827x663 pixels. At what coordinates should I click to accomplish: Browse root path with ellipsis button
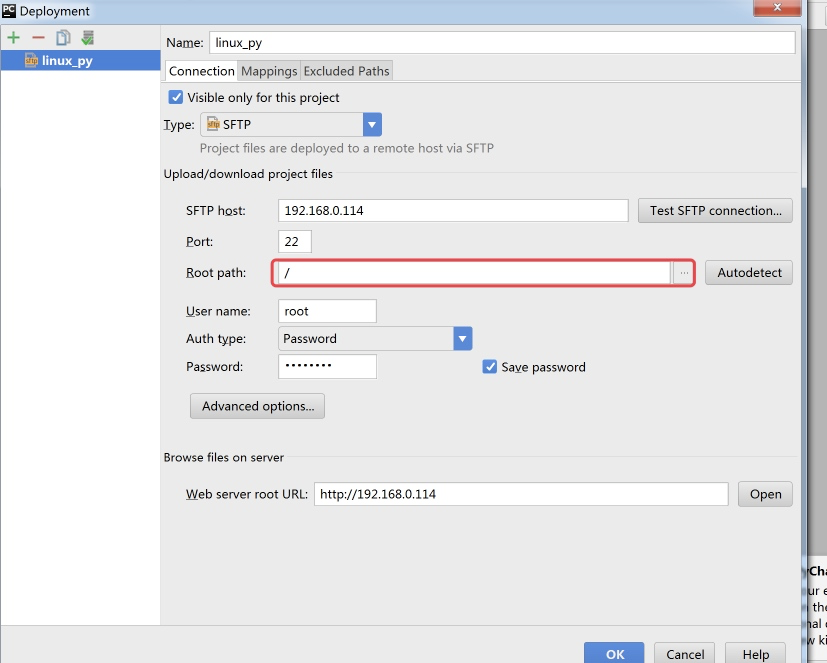[684, 273]
